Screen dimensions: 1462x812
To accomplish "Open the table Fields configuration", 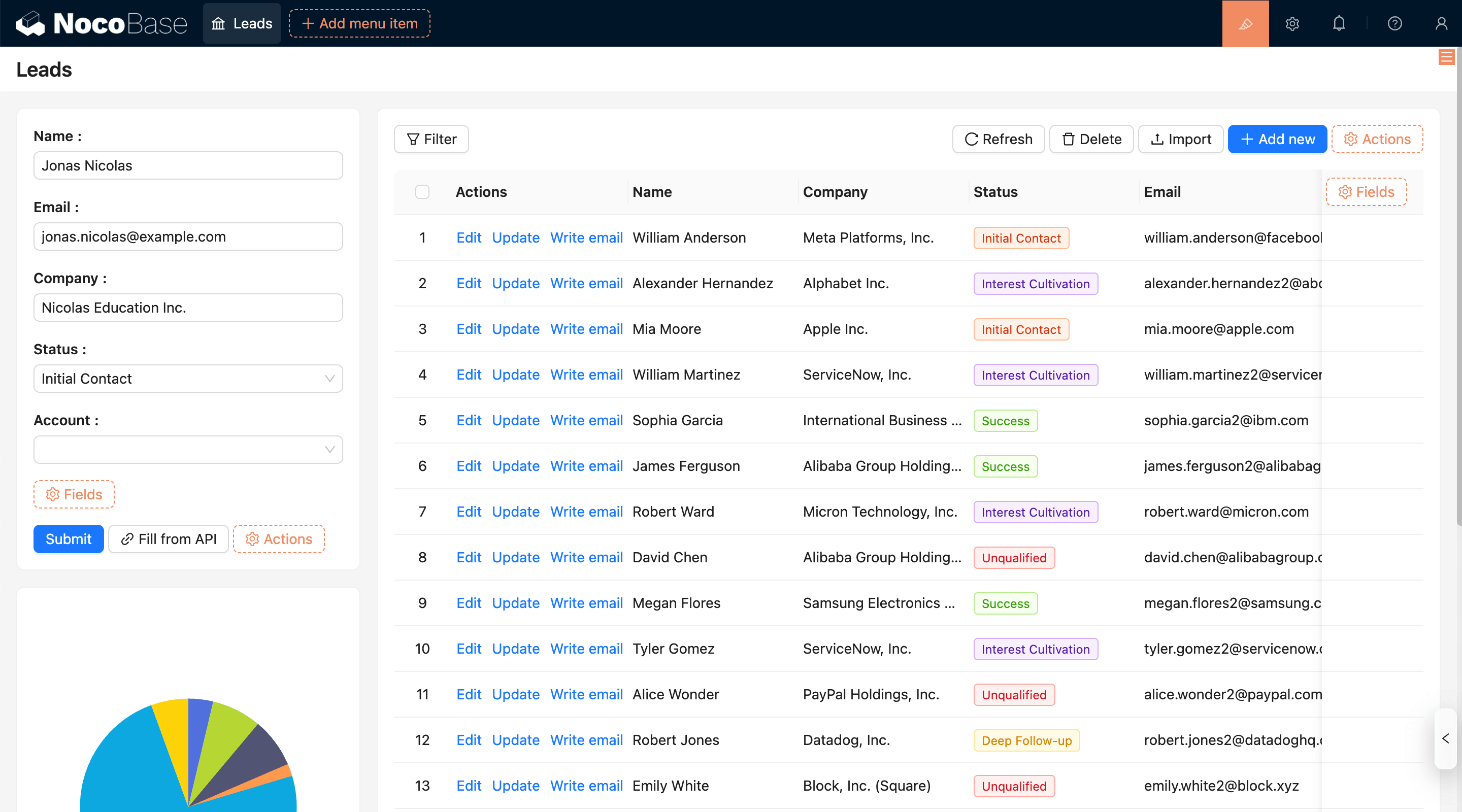I will coord(1366,192).
